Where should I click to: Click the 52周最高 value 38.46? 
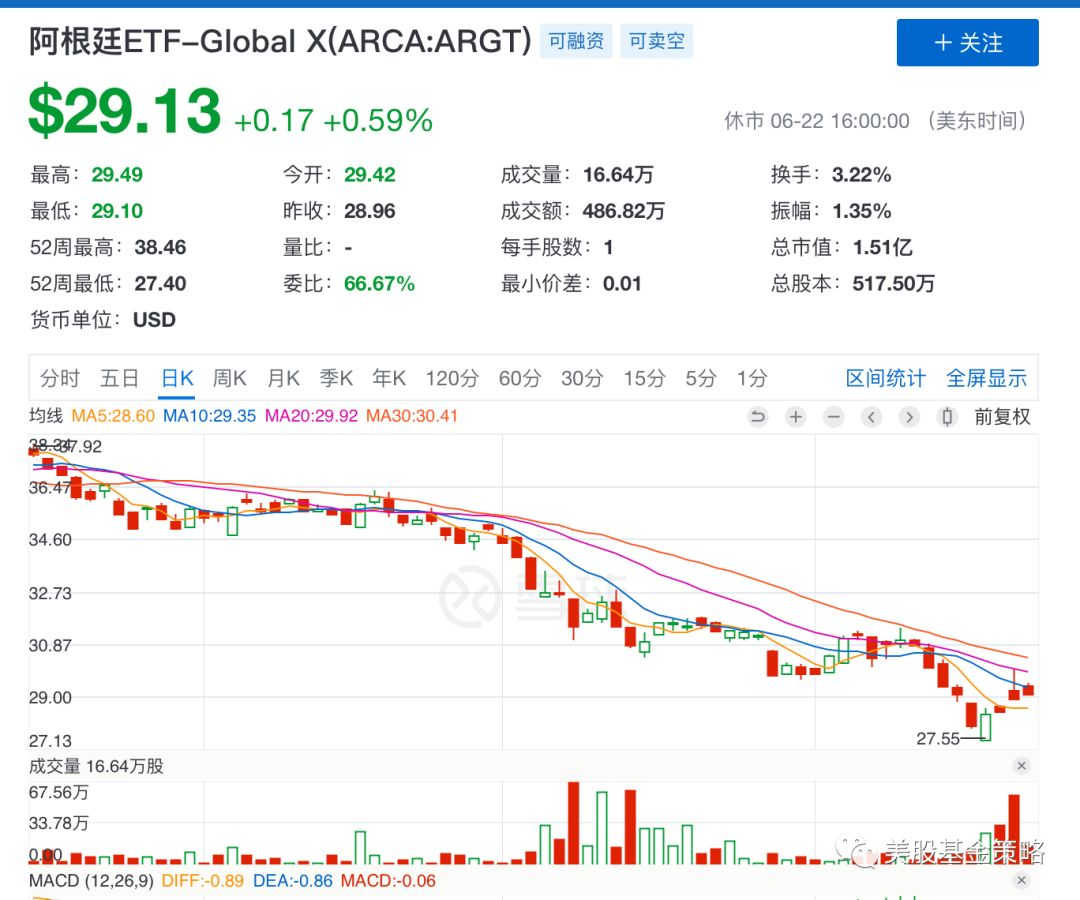pyautogui.click(x=160, y=247)
